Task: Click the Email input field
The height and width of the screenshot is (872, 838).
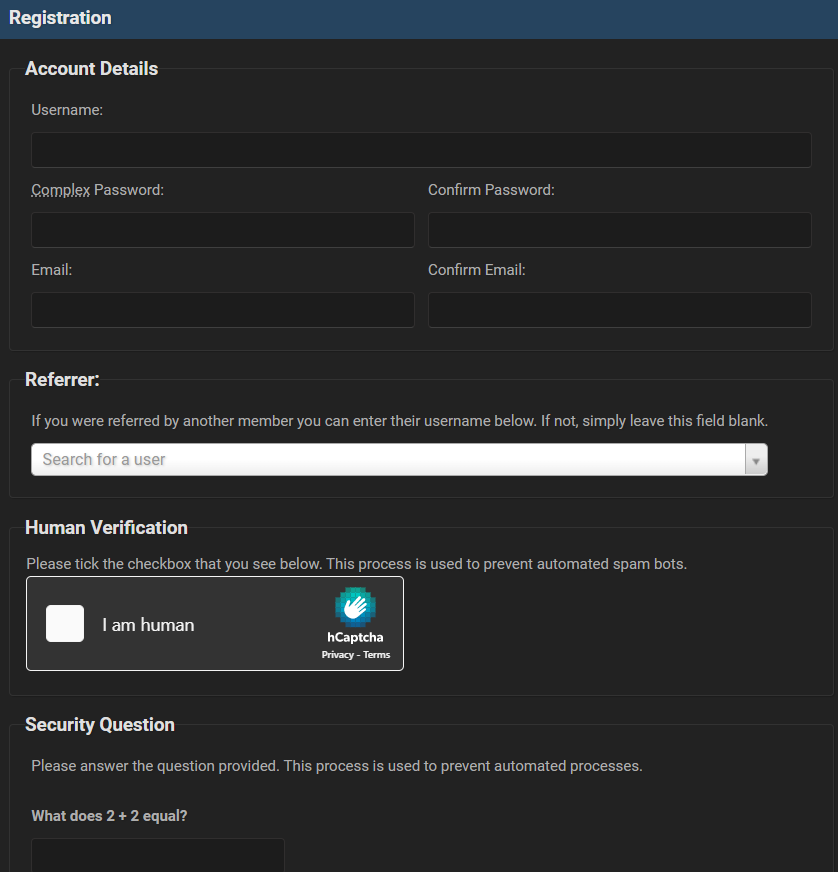Action: 222,310
